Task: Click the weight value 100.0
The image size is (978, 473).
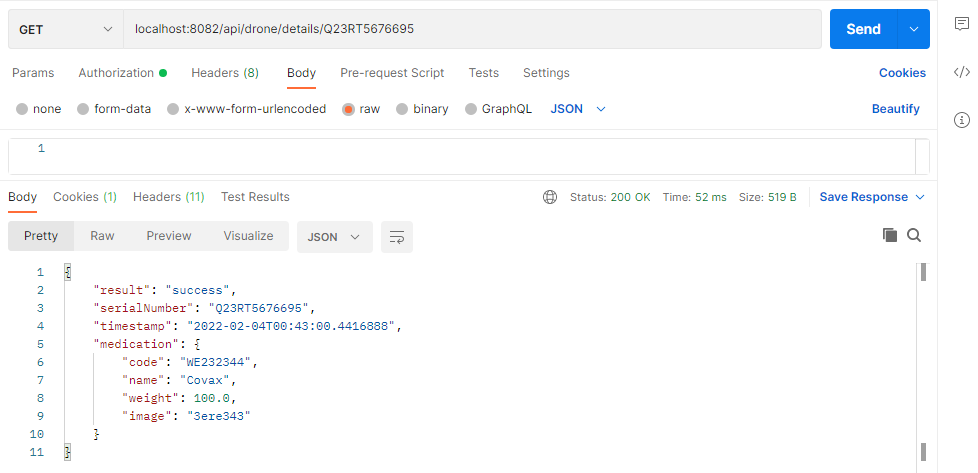Action: click(212, 398)
